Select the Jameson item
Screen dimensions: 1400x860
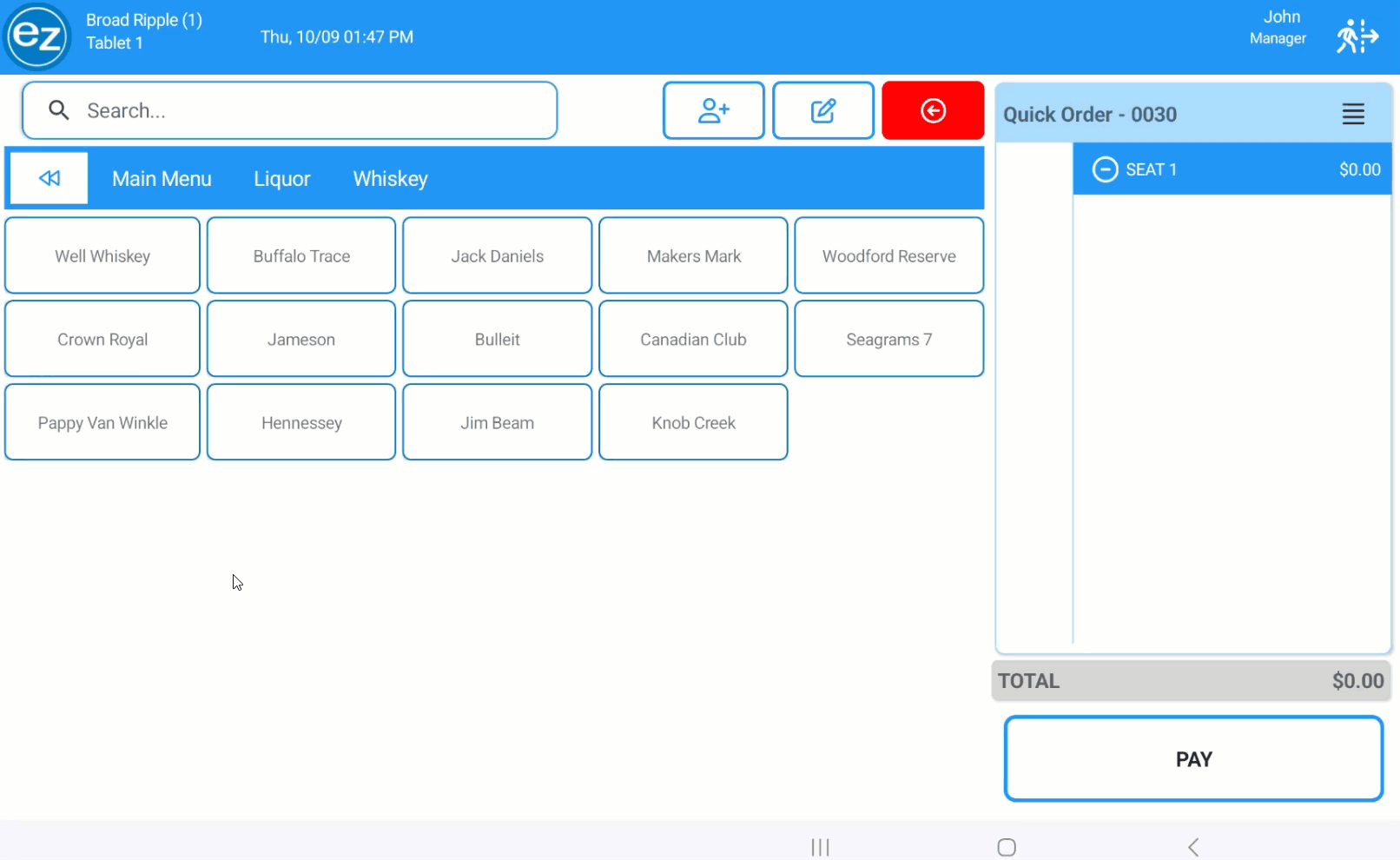click(301, 339)
